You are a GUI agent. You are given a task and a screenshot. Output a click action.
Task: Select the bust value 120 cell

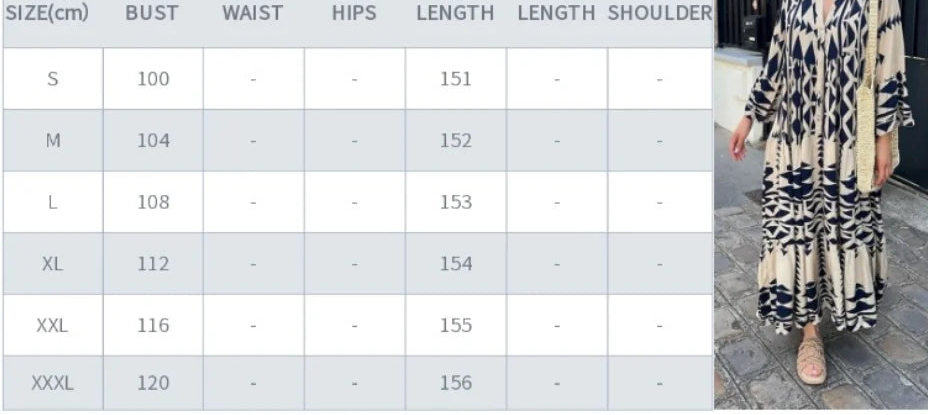pyautogui.click(x=153, y=382)
